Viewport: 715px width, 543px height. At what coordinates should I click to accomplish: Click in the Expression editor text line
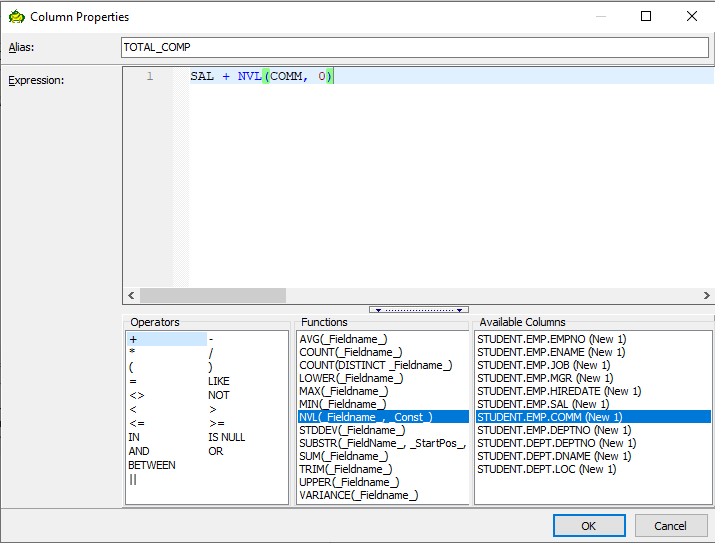(451, 76)
